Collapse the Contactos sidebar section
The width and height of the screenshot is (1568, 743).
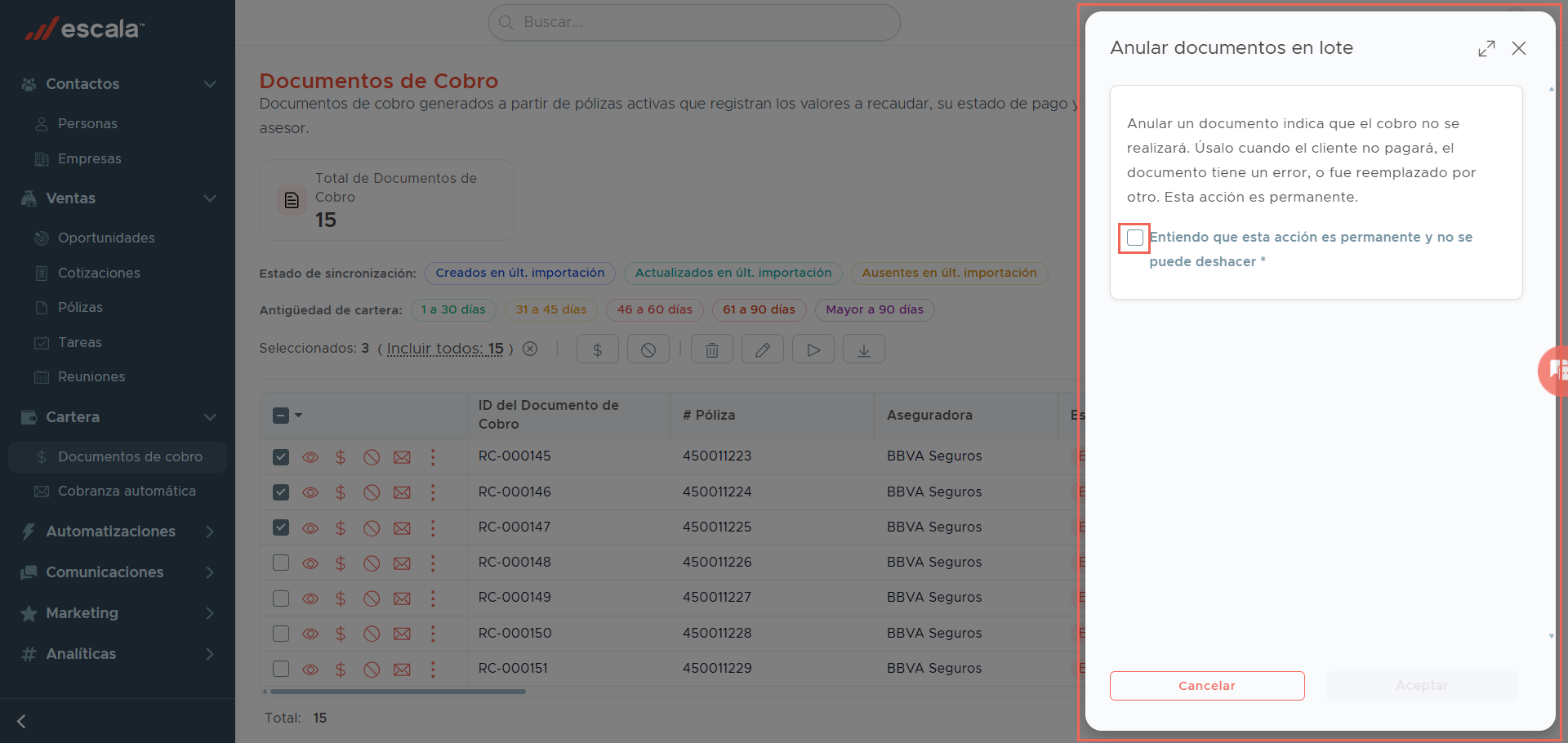tap(210, 84)
